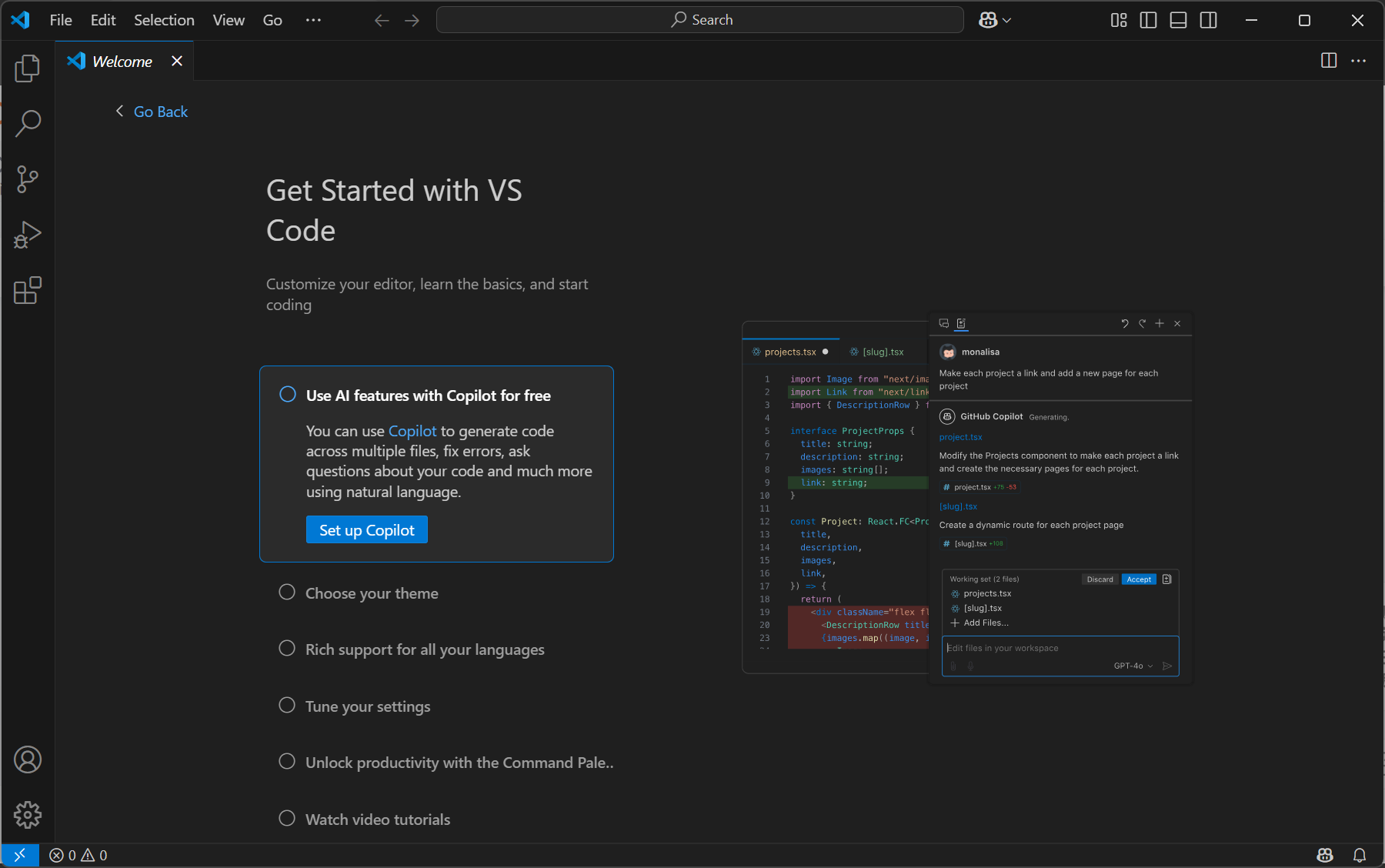Toggle Secondary Side Bar visibility

click(1209, 20)
